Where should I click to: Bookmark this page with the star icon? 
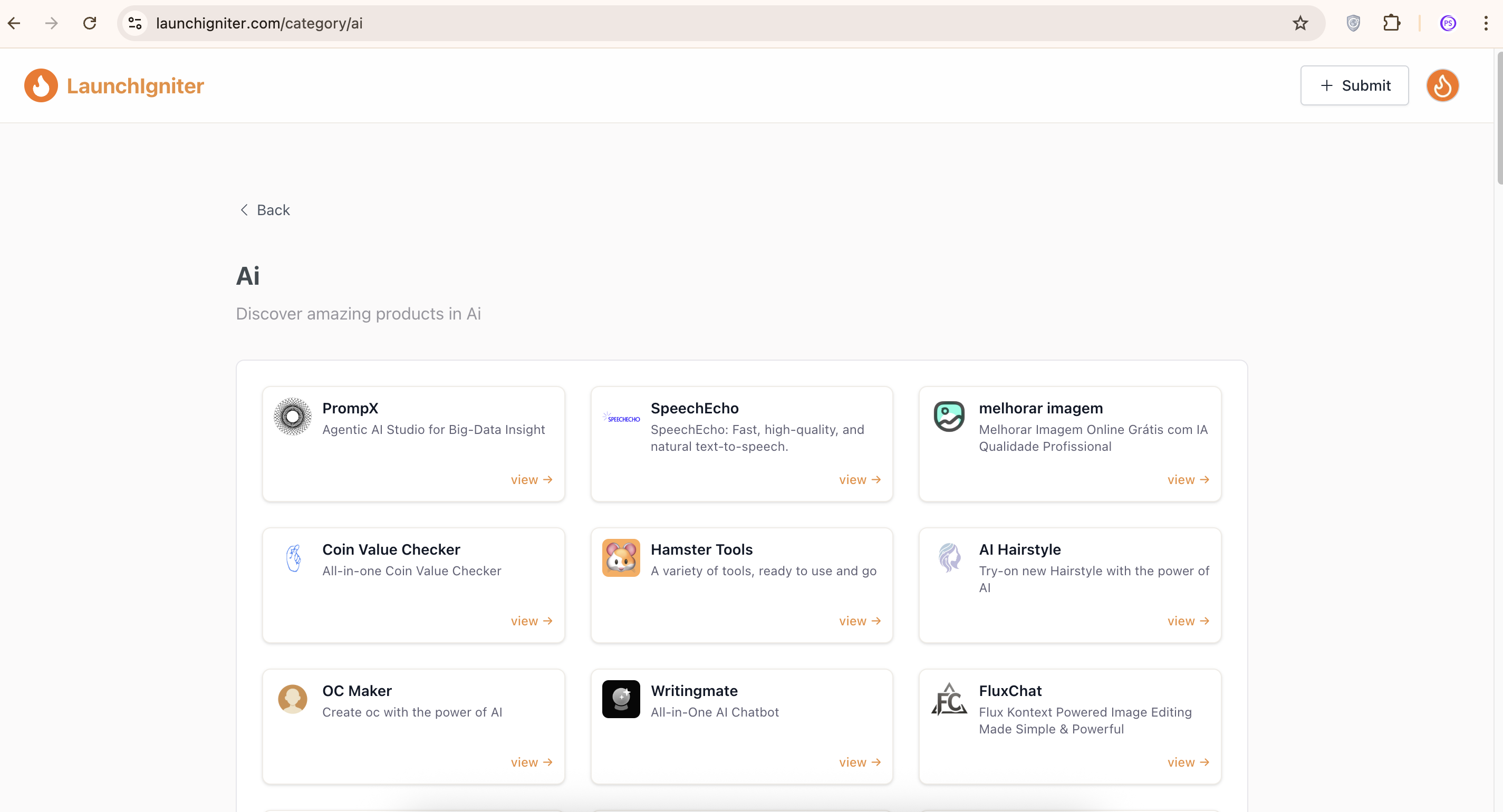pos(1300,23)
